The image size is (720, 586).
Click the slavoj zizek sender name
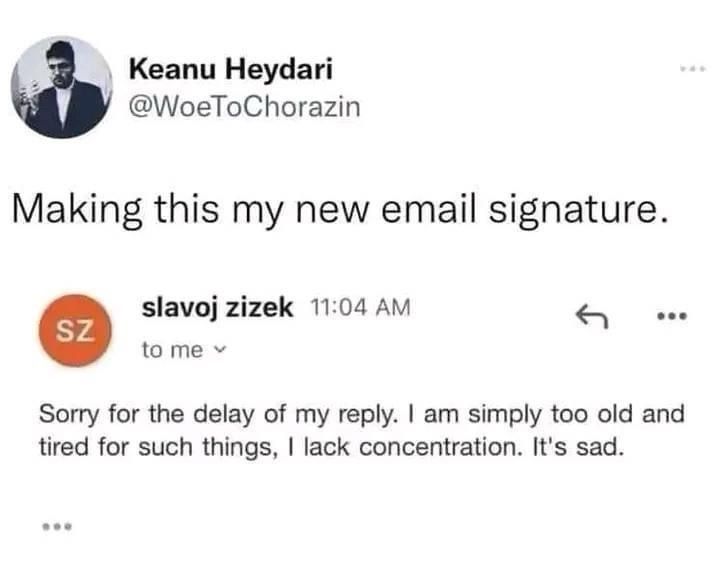click(217, 307)
